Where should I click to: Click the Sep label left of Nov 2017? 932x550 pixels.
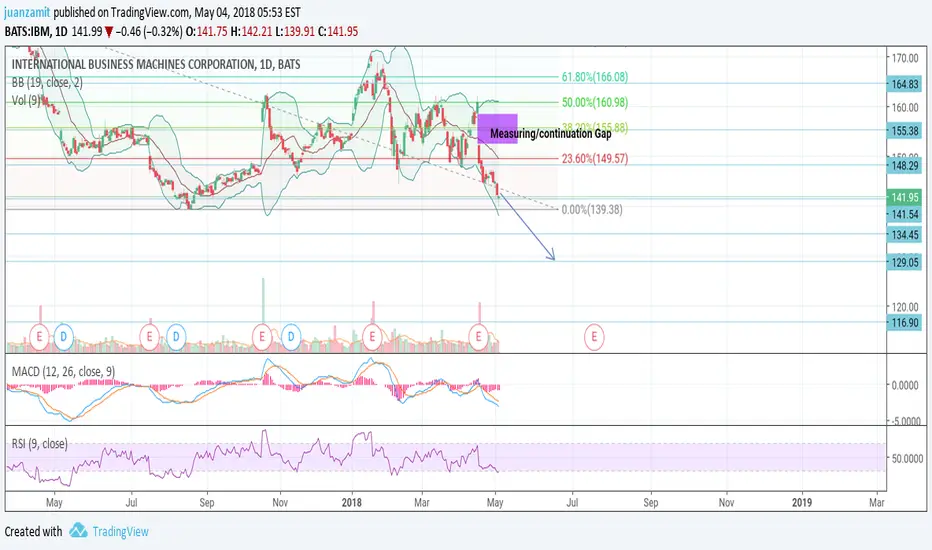point(207,502)
